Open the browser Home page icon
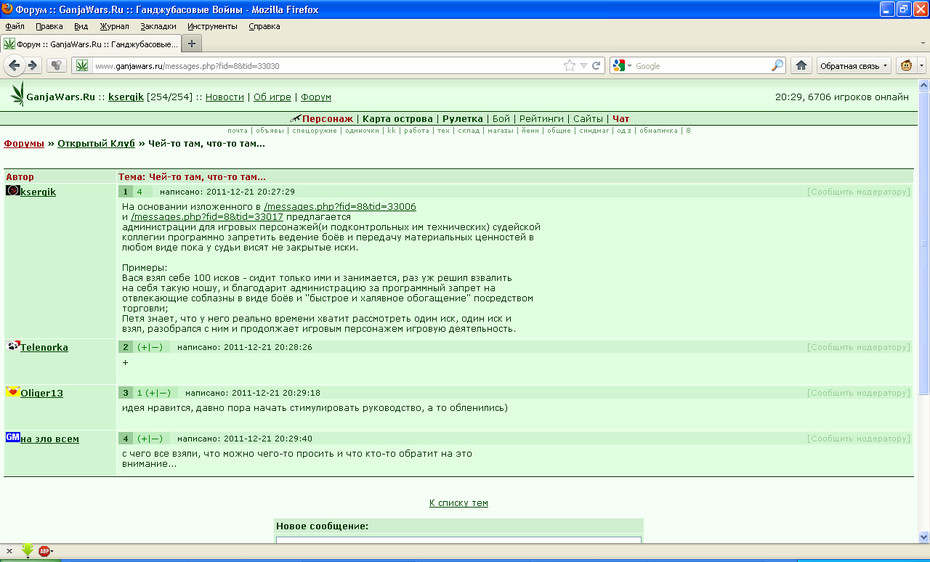930x562 pixels. point(801,66)
